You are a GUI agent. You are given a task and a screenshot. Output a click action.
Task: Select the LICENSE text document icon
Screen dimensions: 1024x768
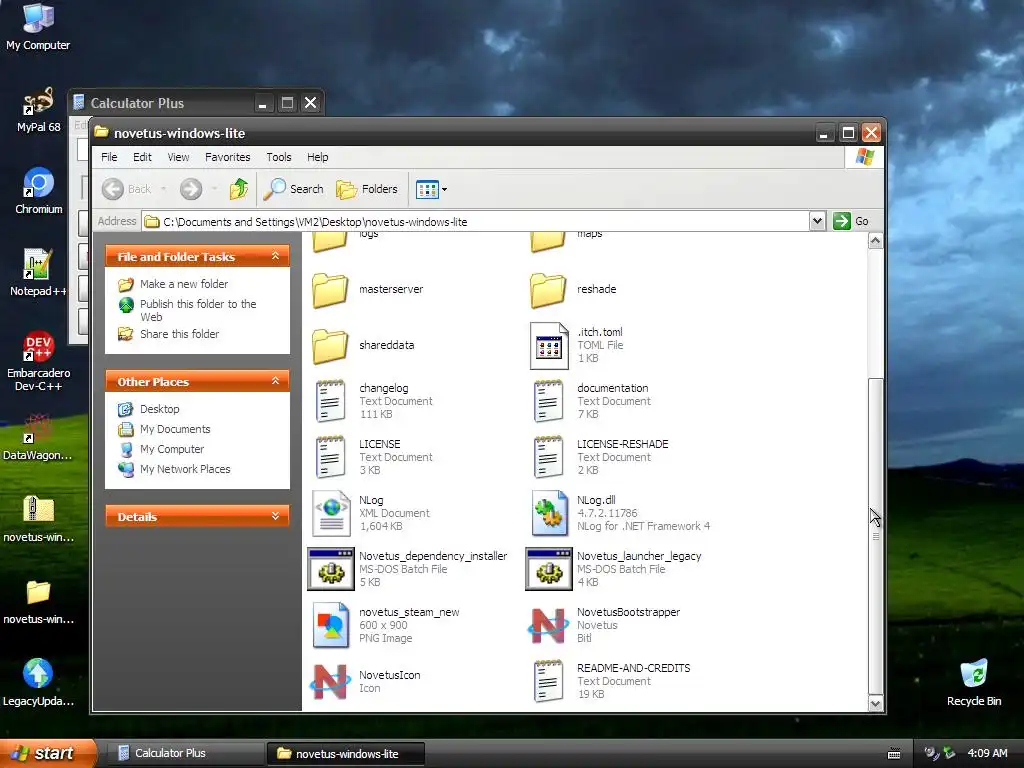click(330, 457)
